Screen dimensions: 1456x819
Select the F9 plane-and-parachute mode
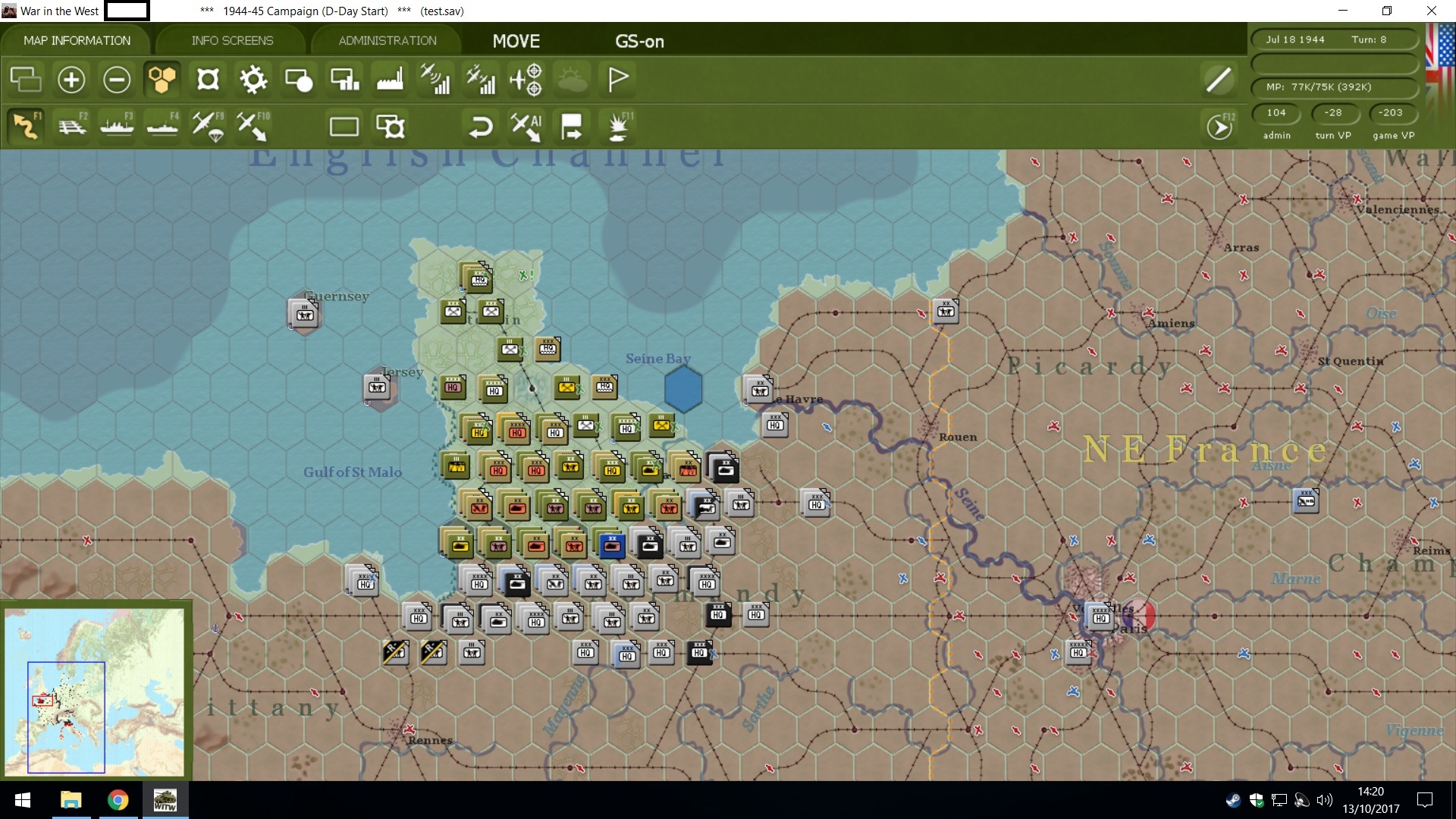coord(208,126)
